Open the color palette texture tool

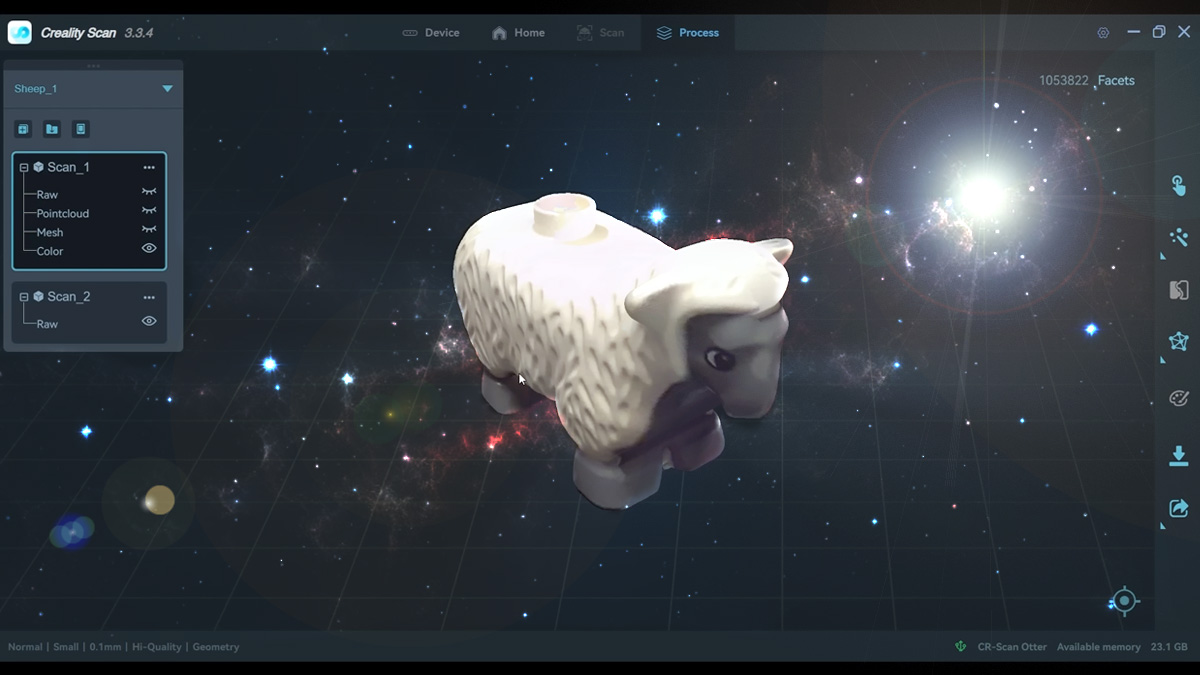1178,399
